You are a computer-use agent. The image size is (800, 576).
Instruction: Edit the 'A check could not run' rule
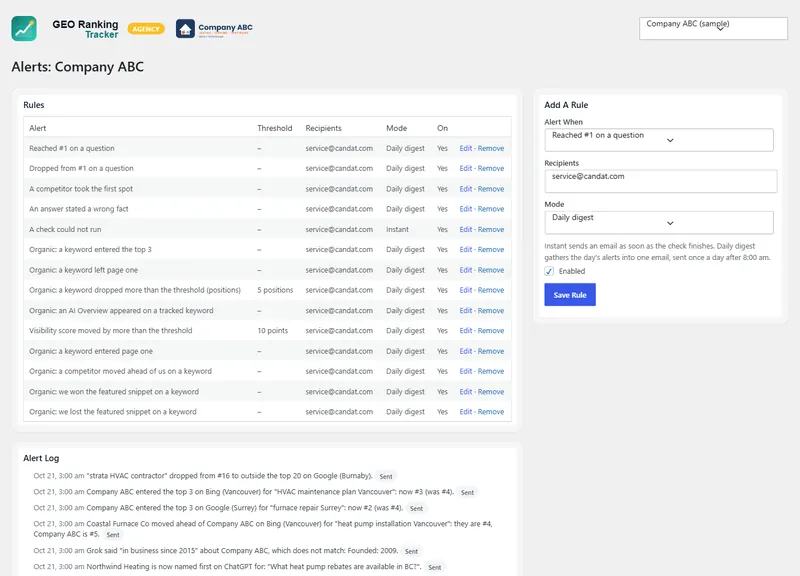(465, 230)
